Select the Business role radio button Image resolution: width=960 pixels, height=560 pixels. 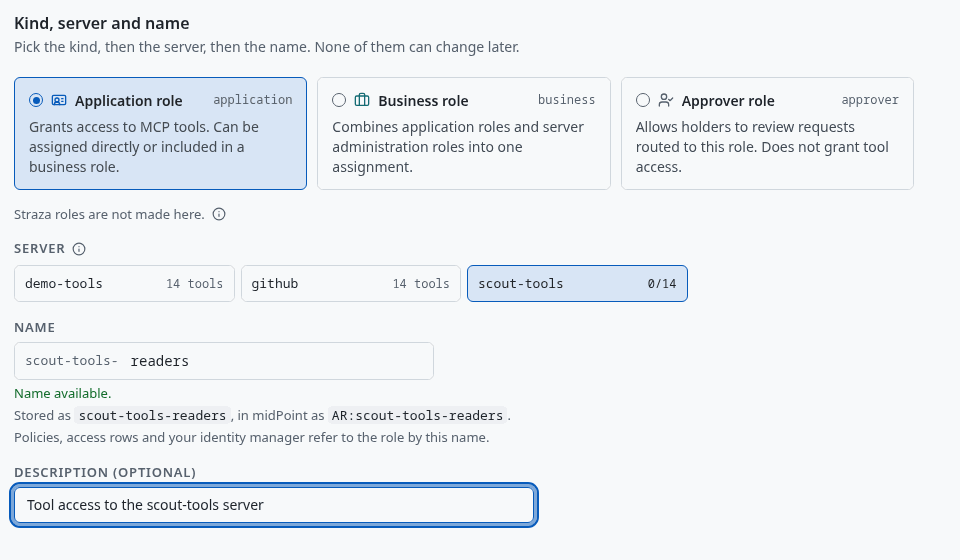(x=339, y=100)
